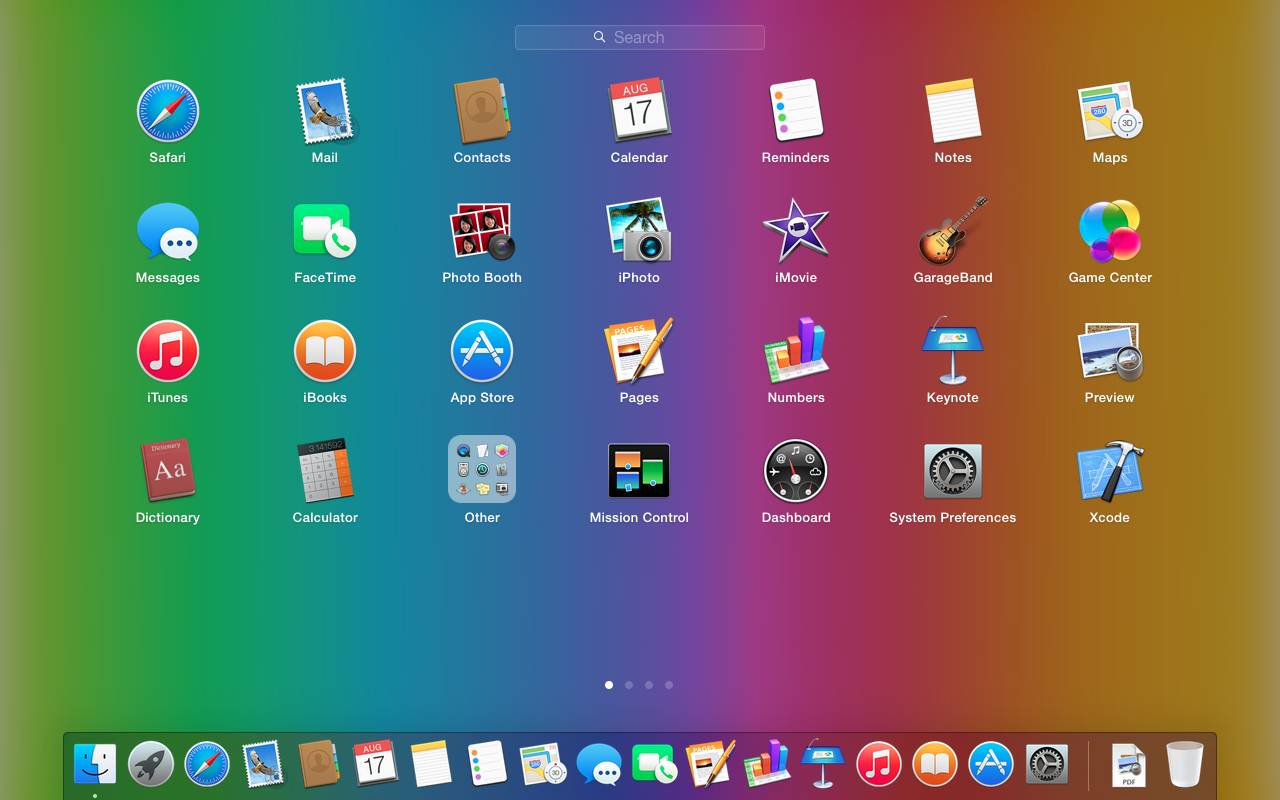Click FaceTime in the Dock
Image resolution: width=1280 pixels, height=800 pixels.
(655, 765)
